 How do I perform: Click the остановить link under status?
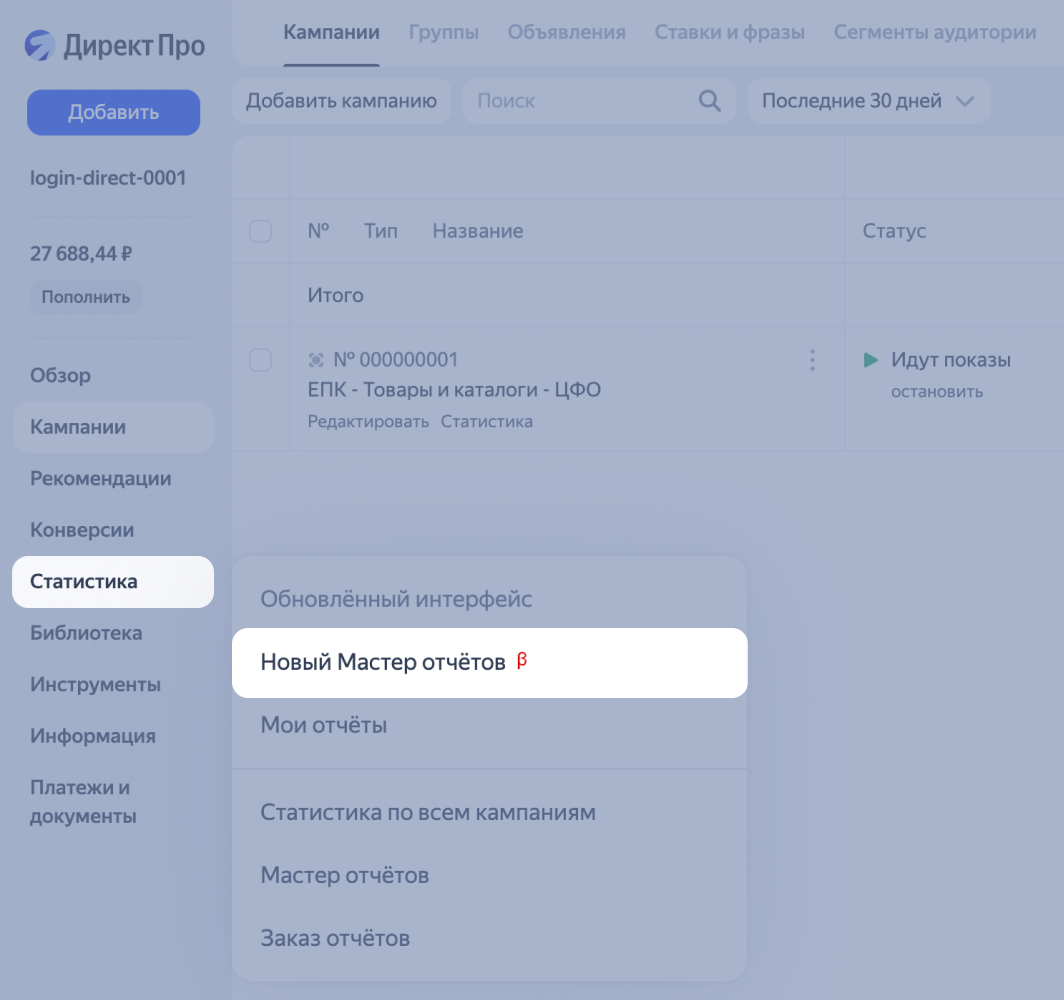click(x=936, y=391)
